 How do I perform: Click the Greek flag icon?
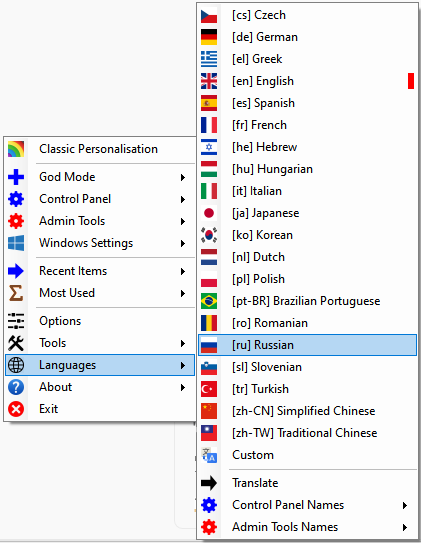209,59
